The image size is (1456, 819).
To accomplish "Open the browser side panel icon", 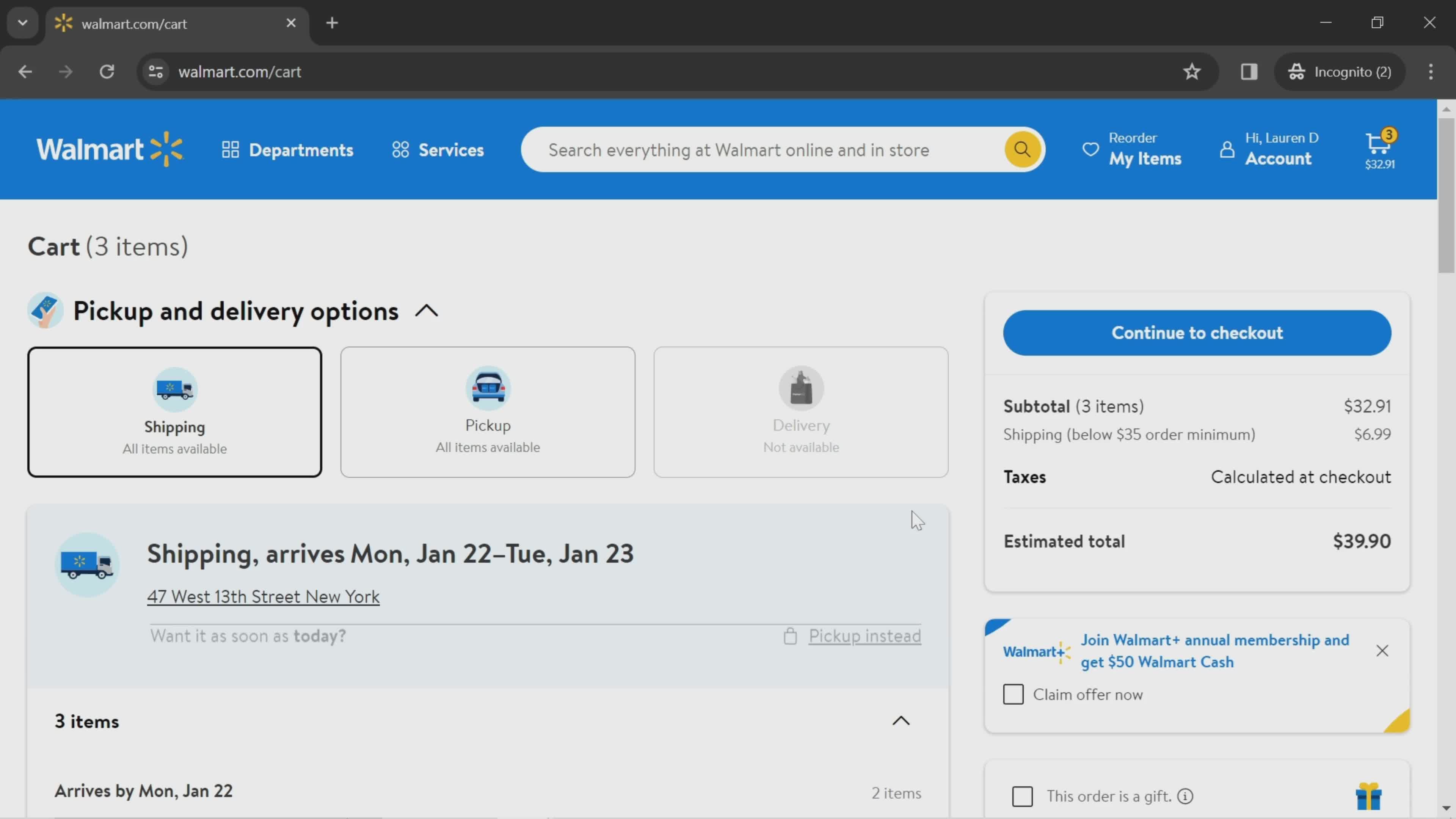I will tap(1249, 72).
